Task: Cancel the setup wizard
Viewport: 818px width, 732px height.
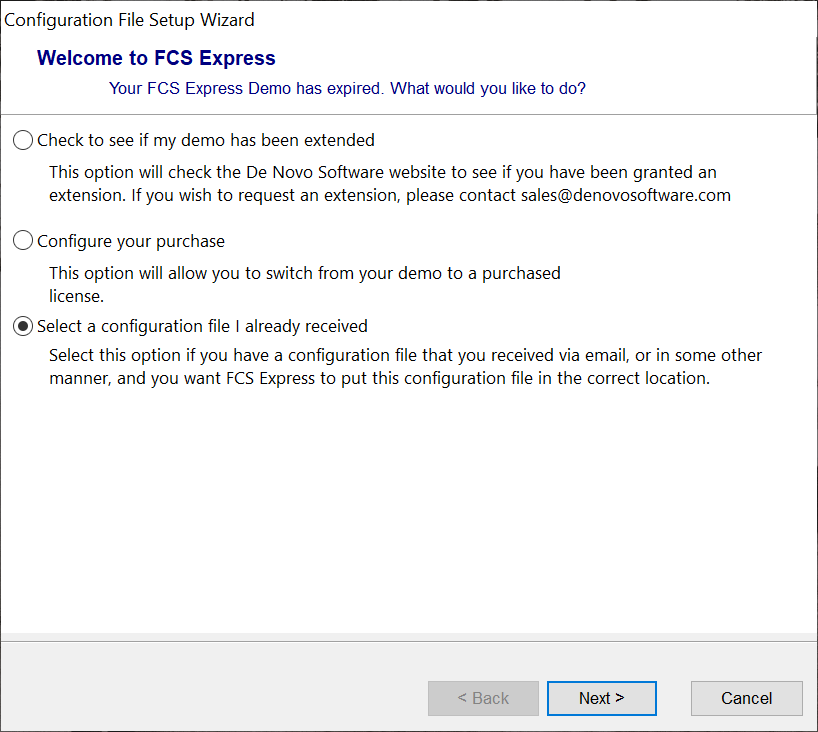Action: coord(746,698)
